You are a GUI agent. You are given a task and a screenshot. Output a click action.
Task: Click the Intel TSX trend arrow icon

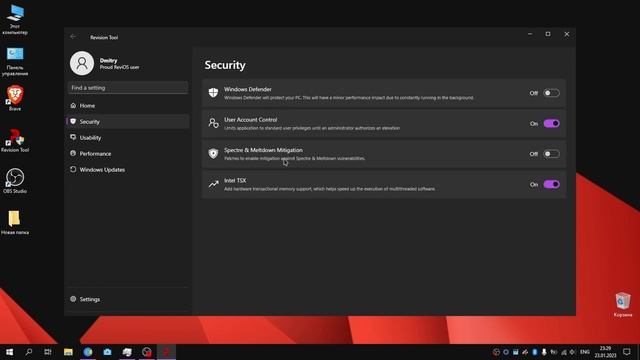213,184
